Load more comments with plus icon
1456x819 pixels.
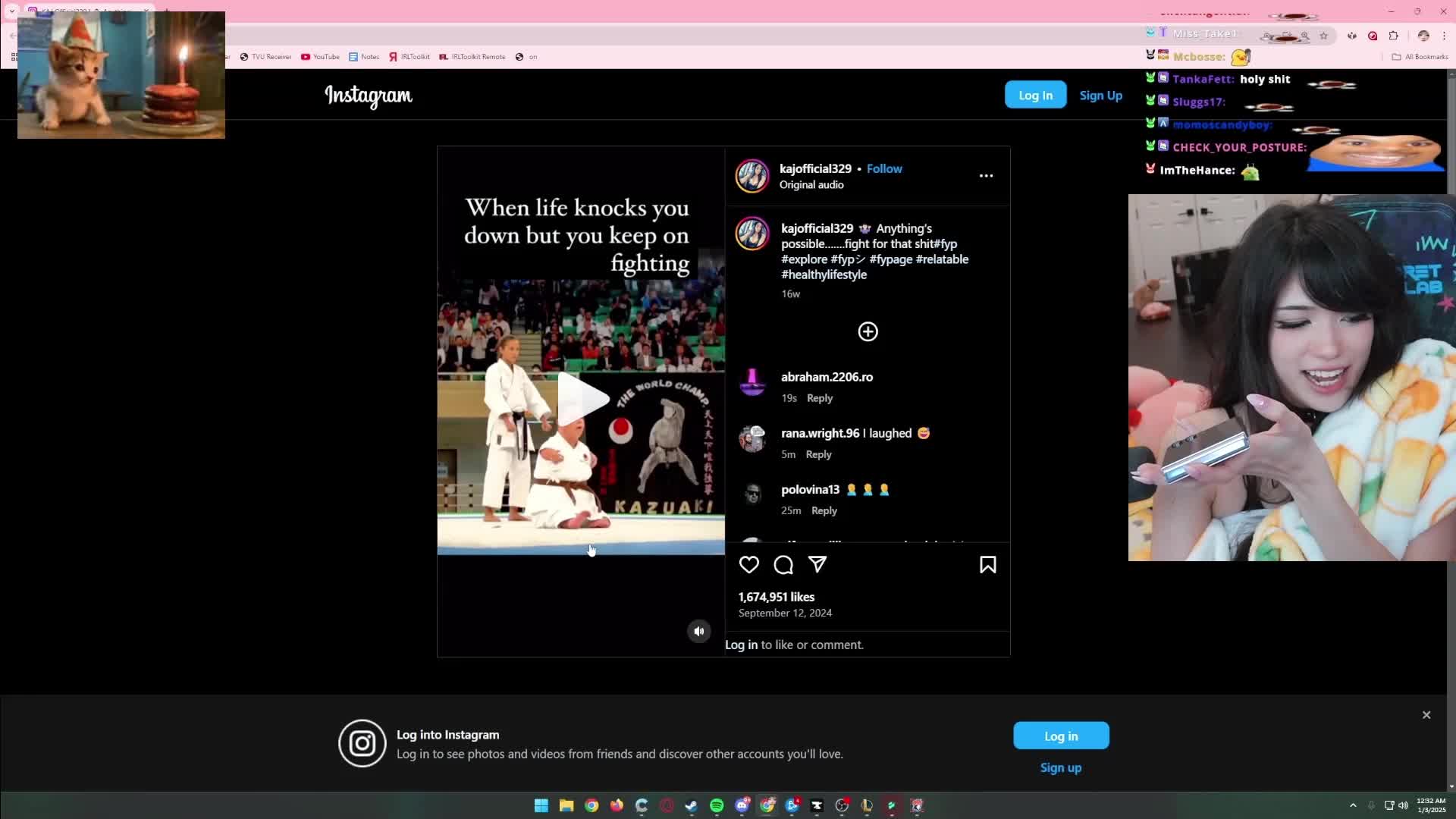tap(868, 331)
